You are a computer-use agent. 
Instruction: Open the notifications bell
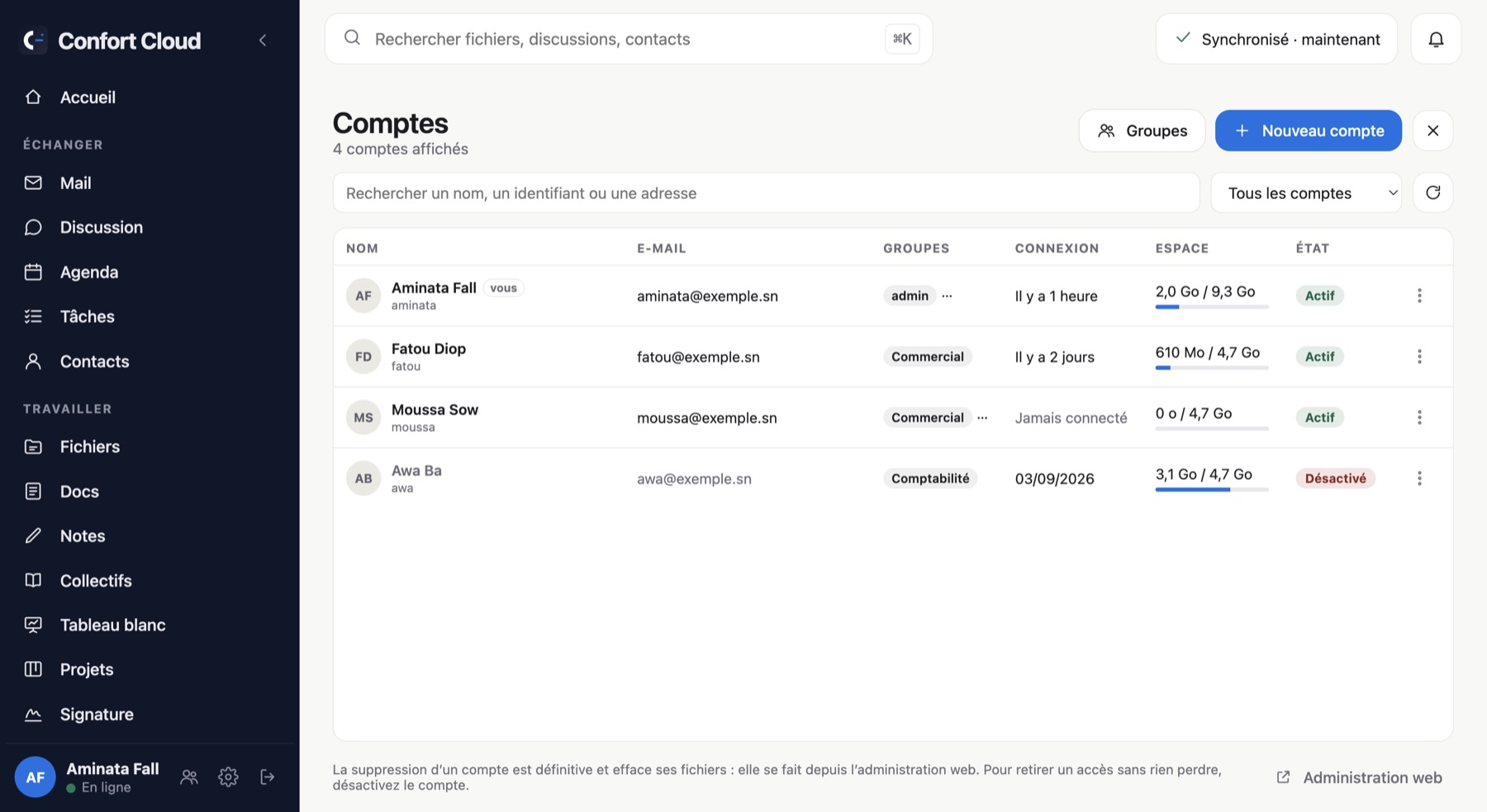(1436, 39)
